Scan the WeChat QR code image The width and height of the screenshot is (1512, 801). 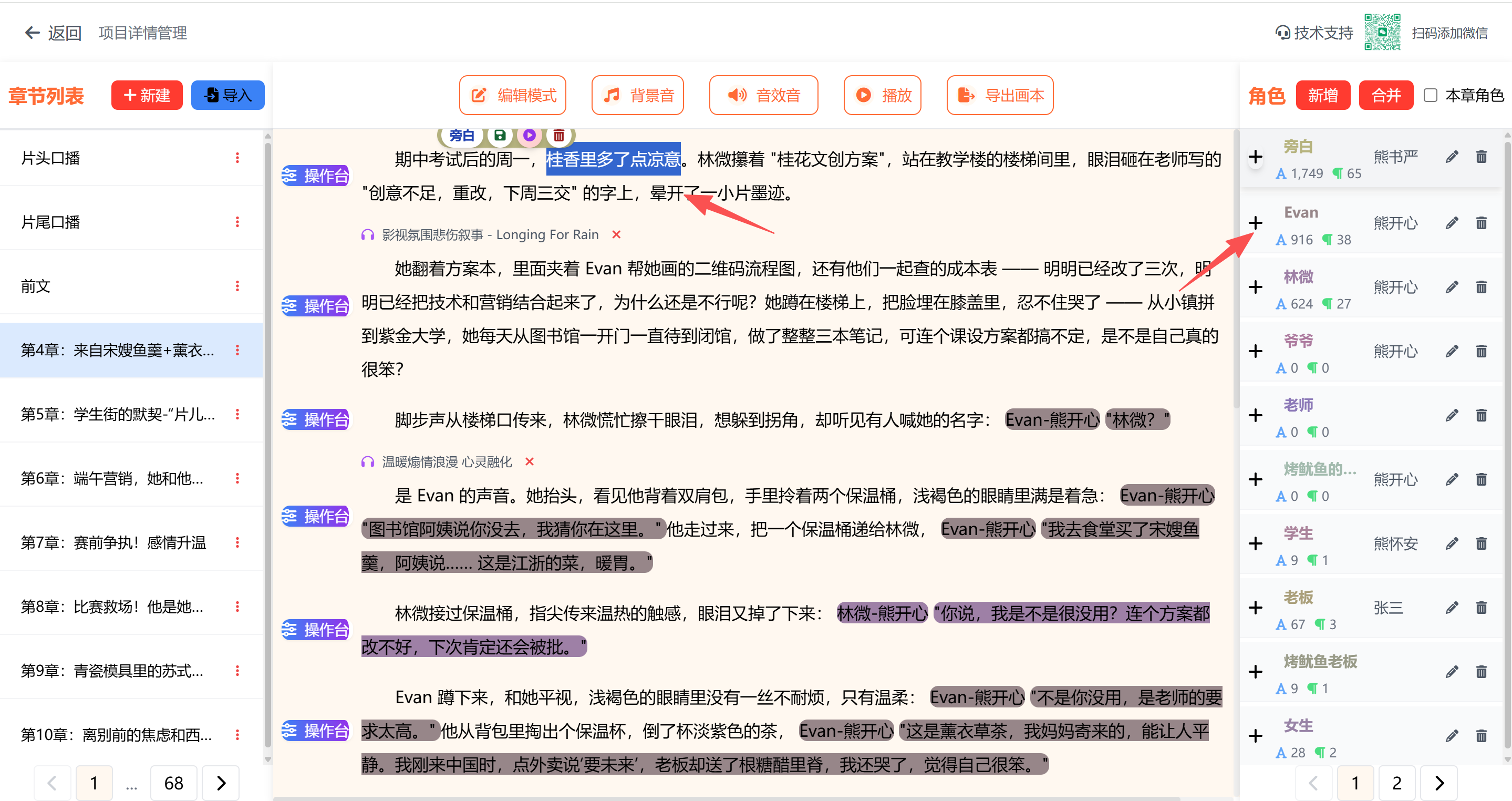pyautogui.click(x=1382, y=32)
